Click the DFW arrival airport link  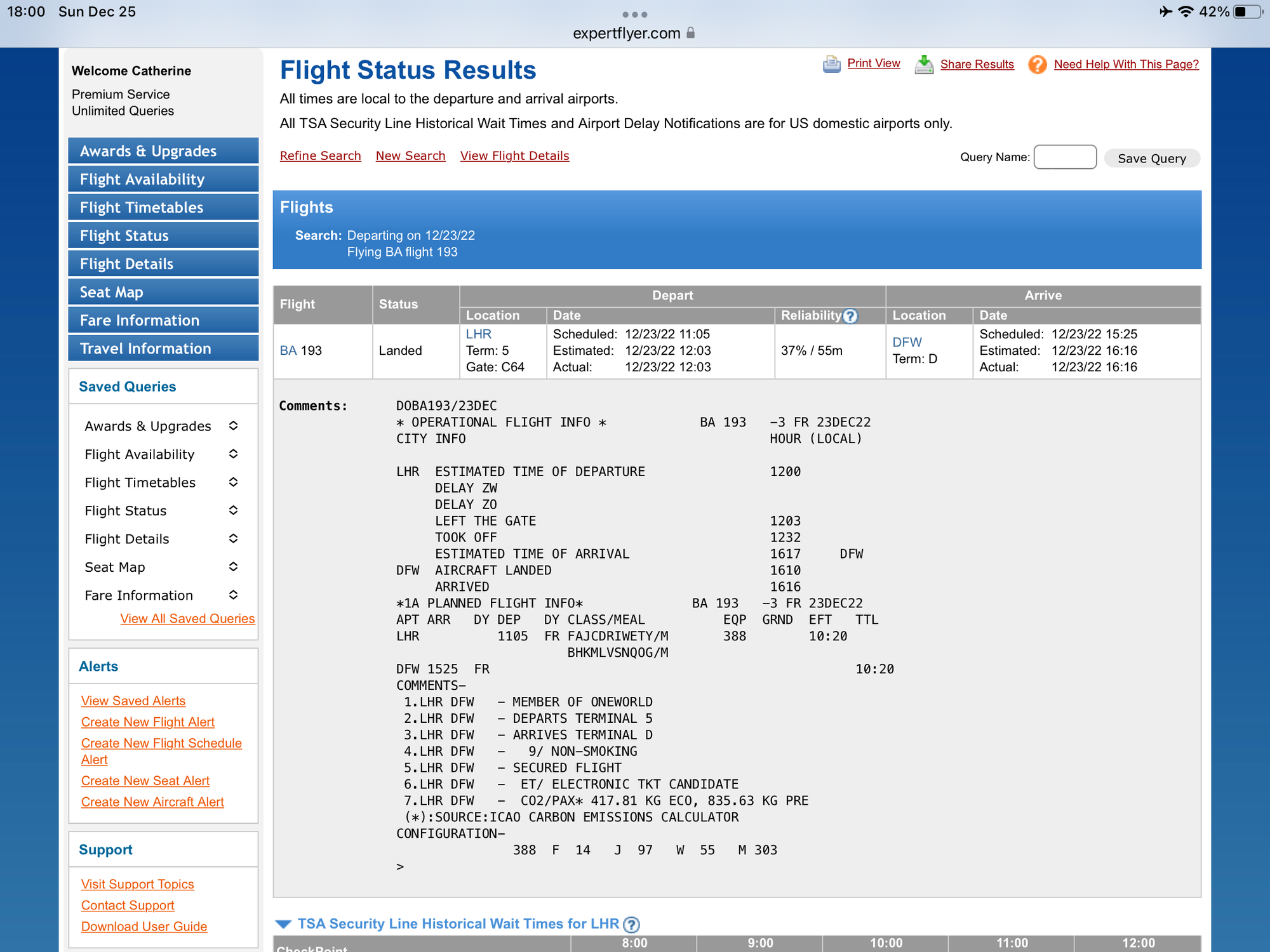pyautogui.click(x=907, y=342)
